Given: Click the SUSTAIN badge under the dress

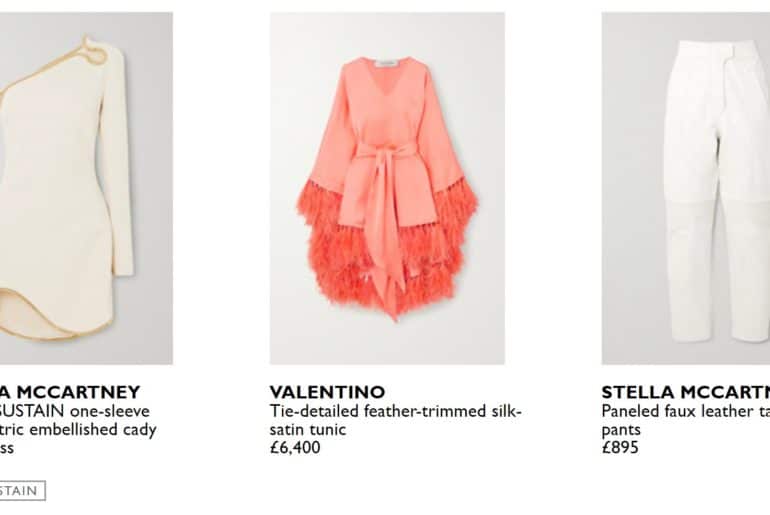Looking at the screenshot, I should point(23,490).
